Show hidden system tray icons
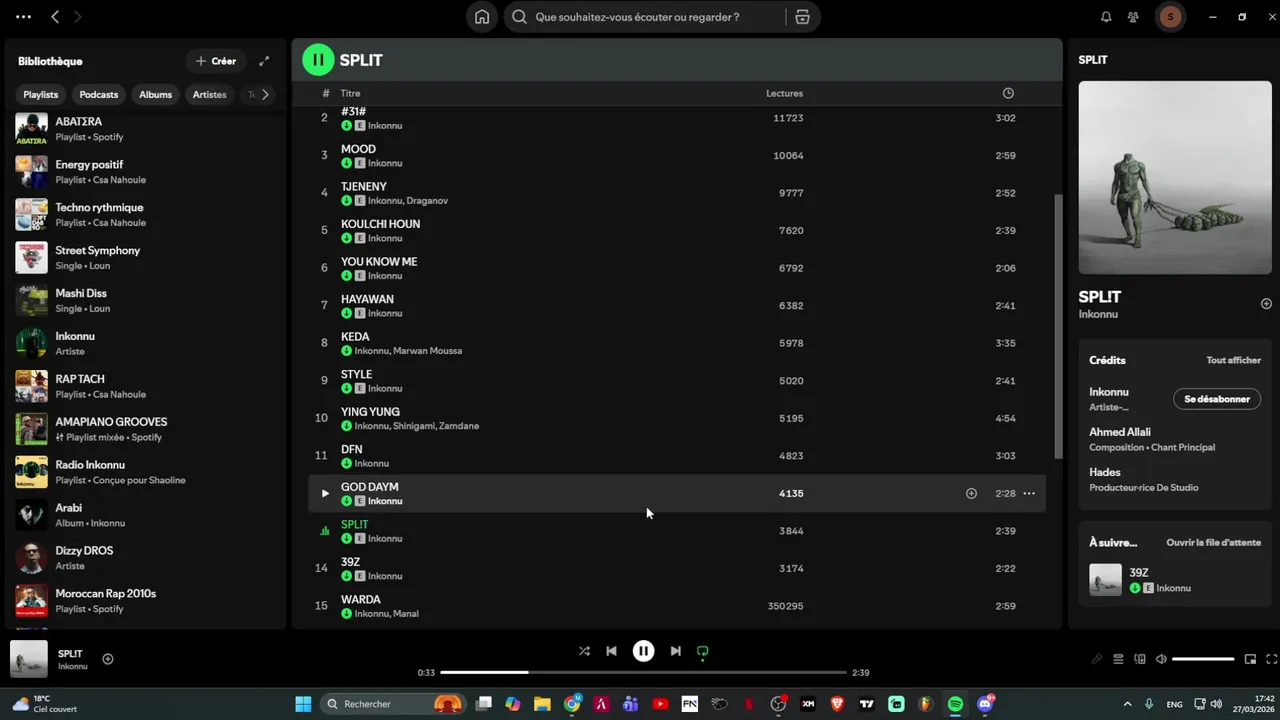The height and width of the screenshot is (720, 1280). [x=1127, y=704]
